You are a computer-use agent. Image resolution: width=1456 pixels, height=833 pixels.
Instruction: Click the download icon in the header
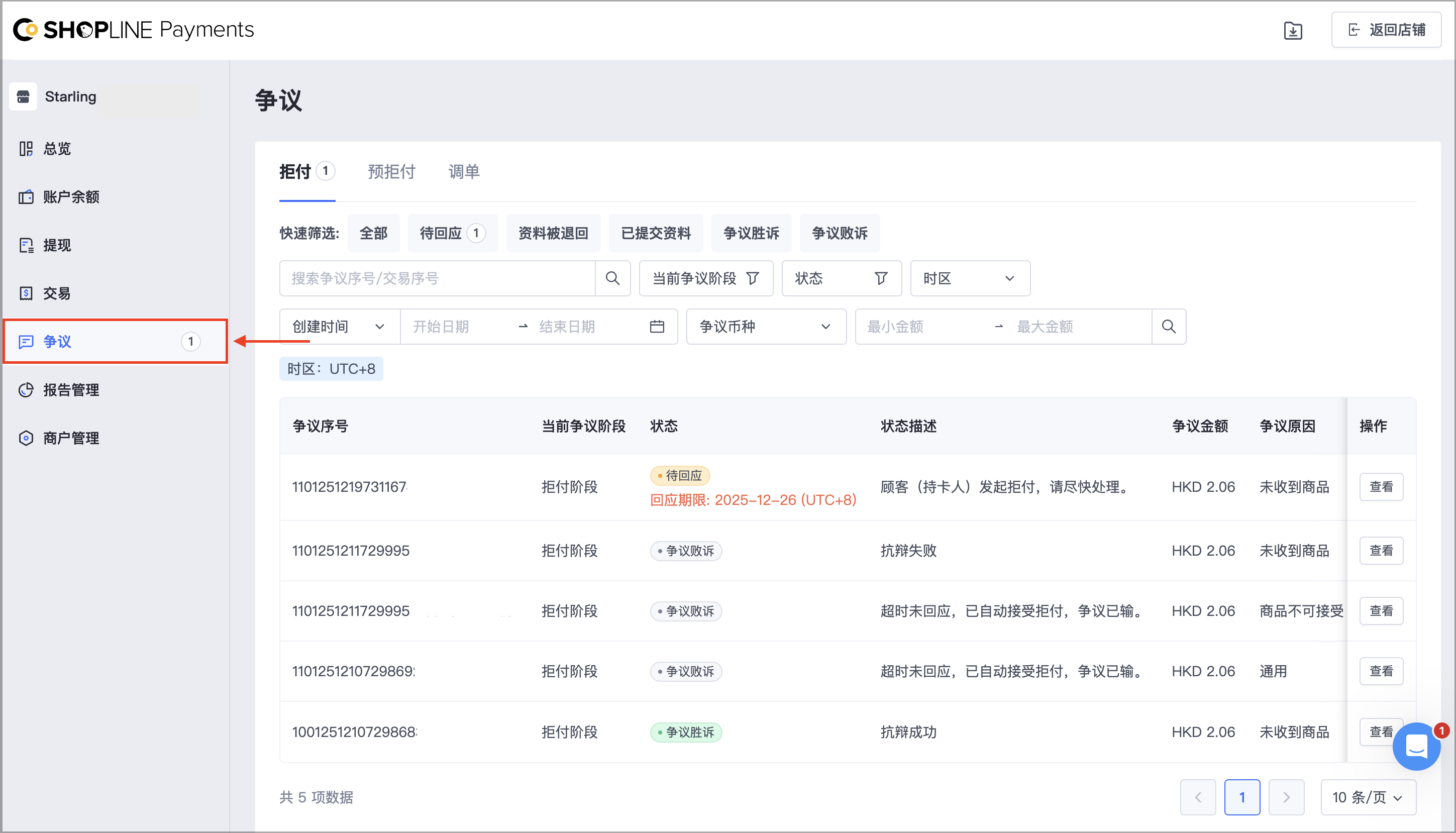pyautogui.click(x=1292, y=30)
